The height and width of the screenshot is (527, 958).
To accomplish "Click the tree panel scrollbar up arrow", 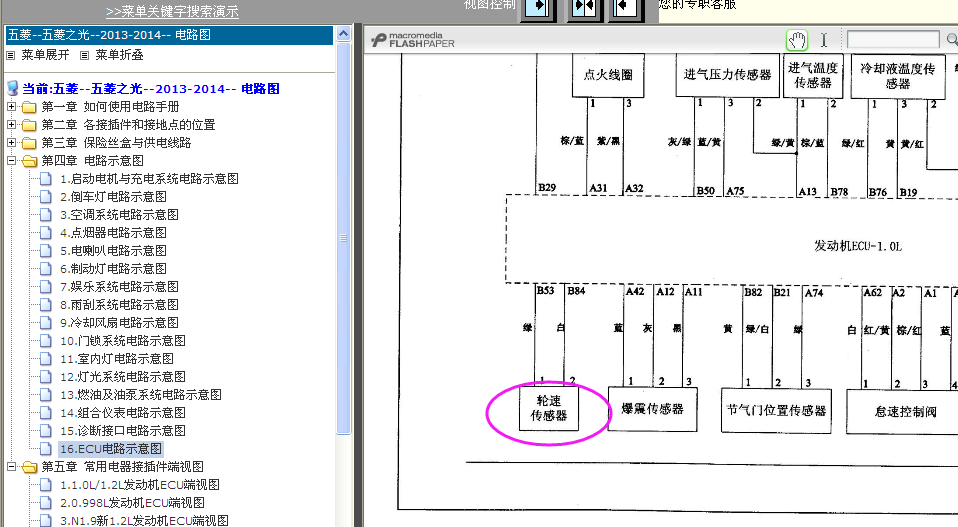I will pos(343,34).
